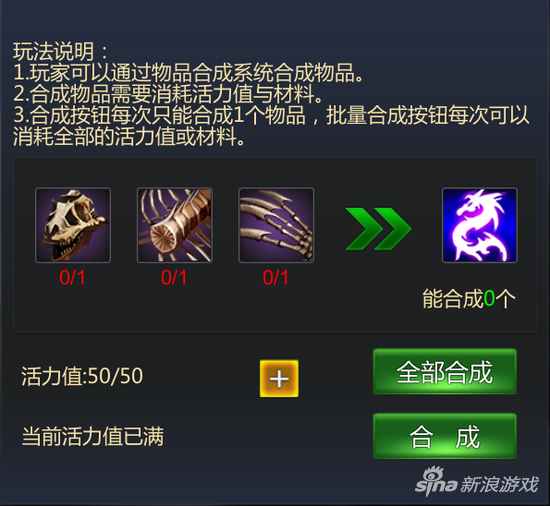The image size is (550, 506).
Task: Click the 全部合成 batch craft button
Action: tap(445, 372)
